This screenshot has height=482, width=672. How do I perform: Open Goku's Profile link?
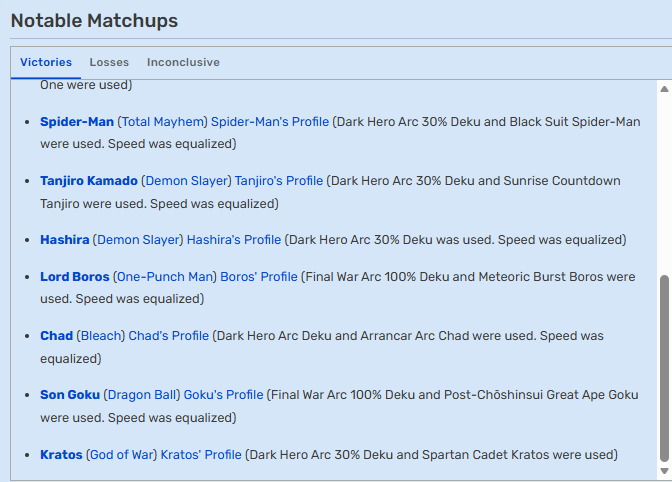223,395
